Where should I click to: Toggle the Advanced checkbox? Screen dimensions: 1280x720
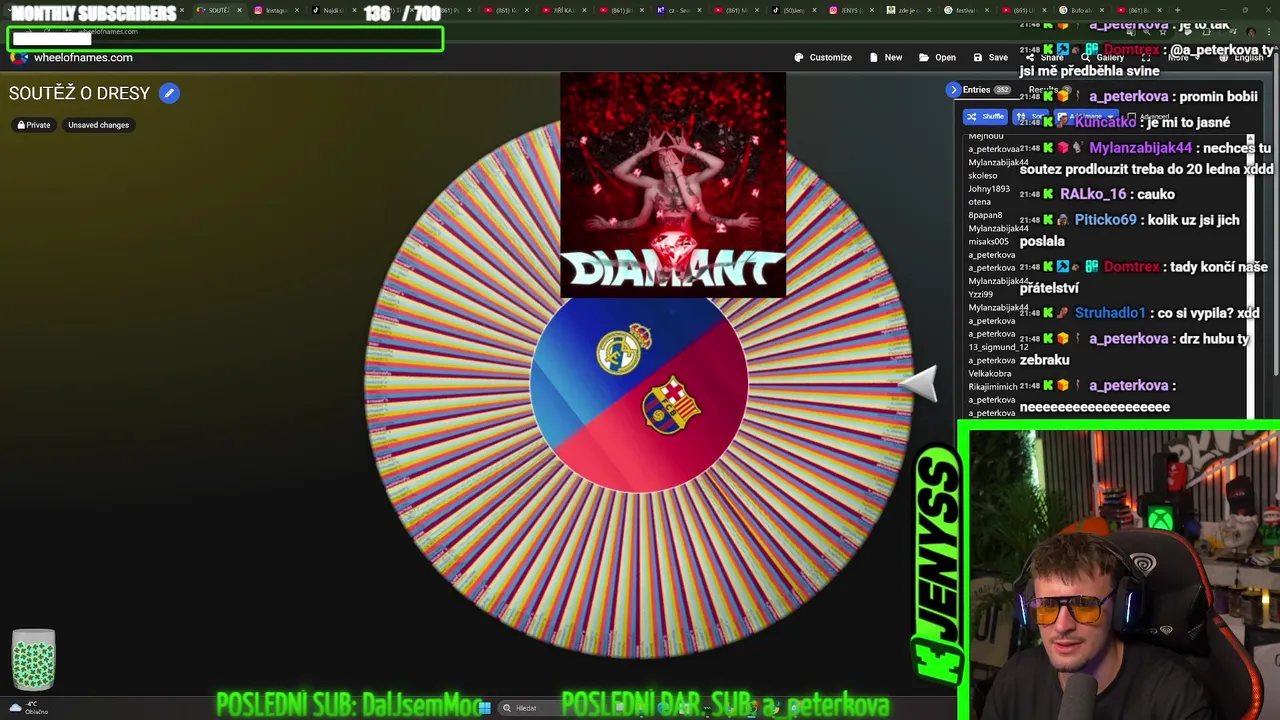click(1131, 117)
